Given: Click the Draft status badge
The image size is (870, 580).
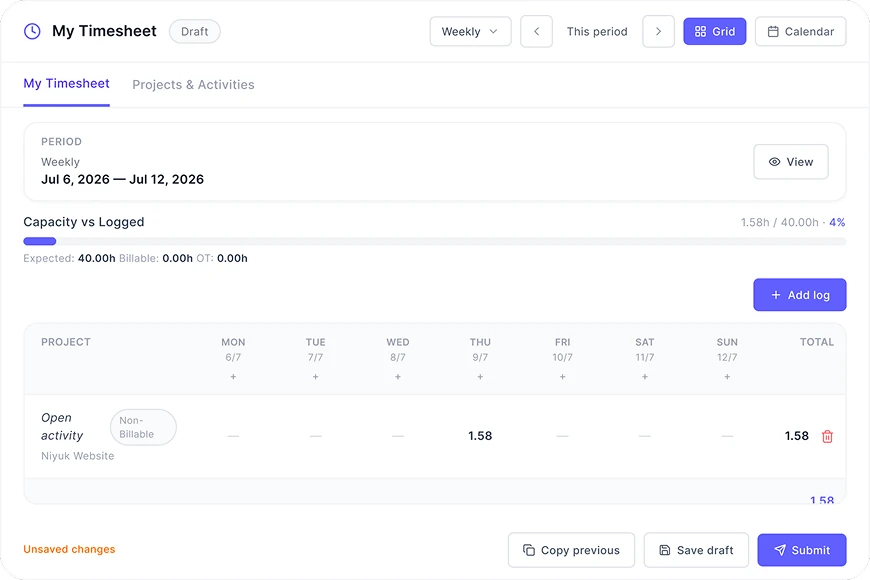Looking at the screenshot, I should (195, 32).
